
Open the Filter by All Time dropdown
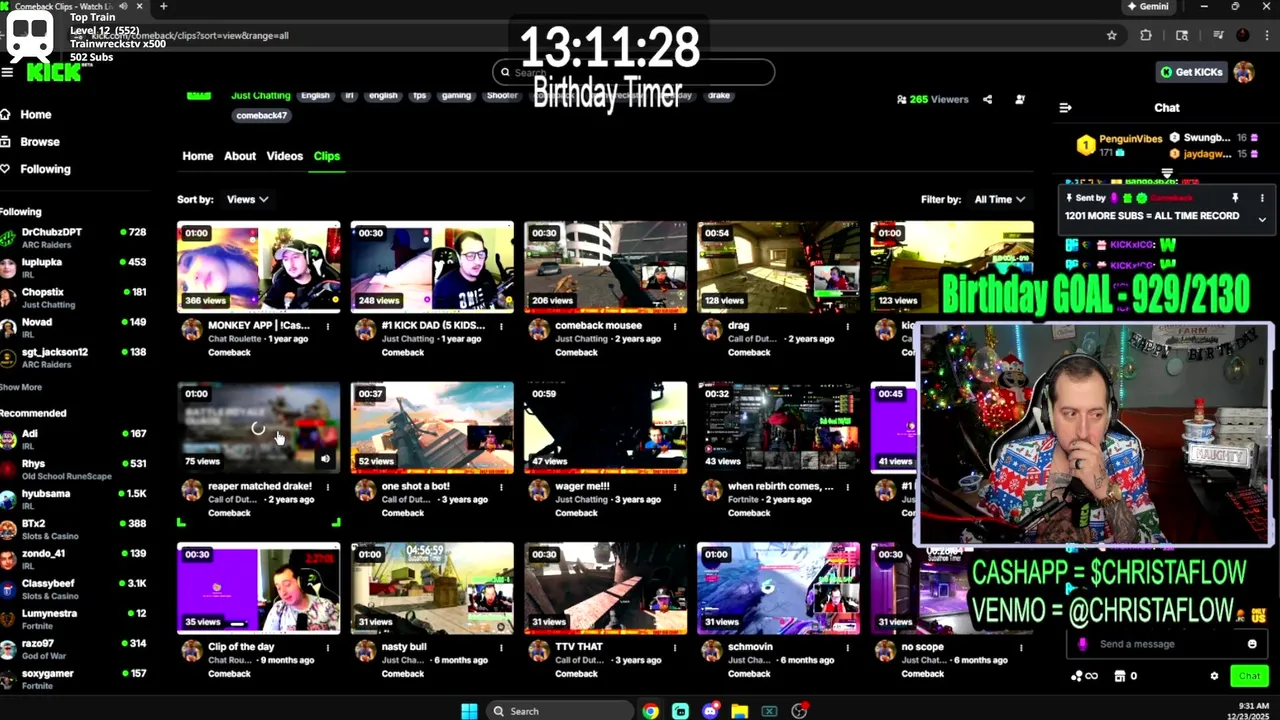tap(1000, 199)
